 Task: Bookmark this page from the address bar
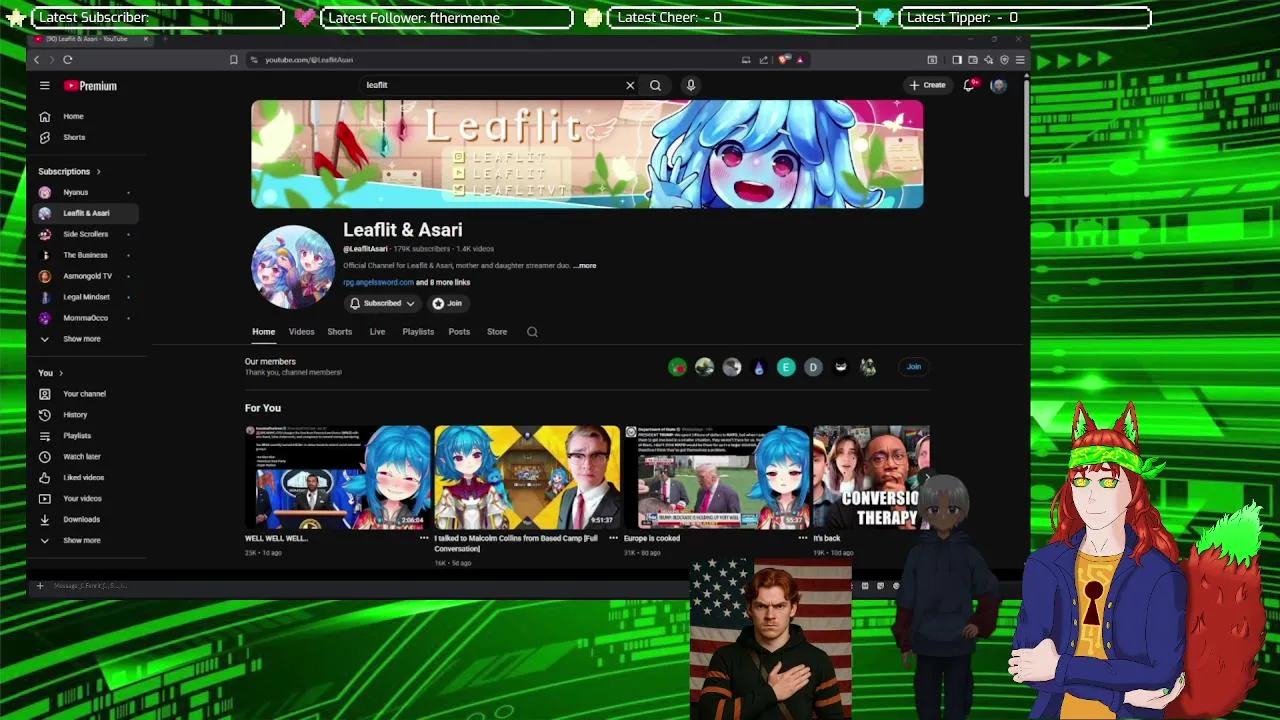(x=234, y=60)
